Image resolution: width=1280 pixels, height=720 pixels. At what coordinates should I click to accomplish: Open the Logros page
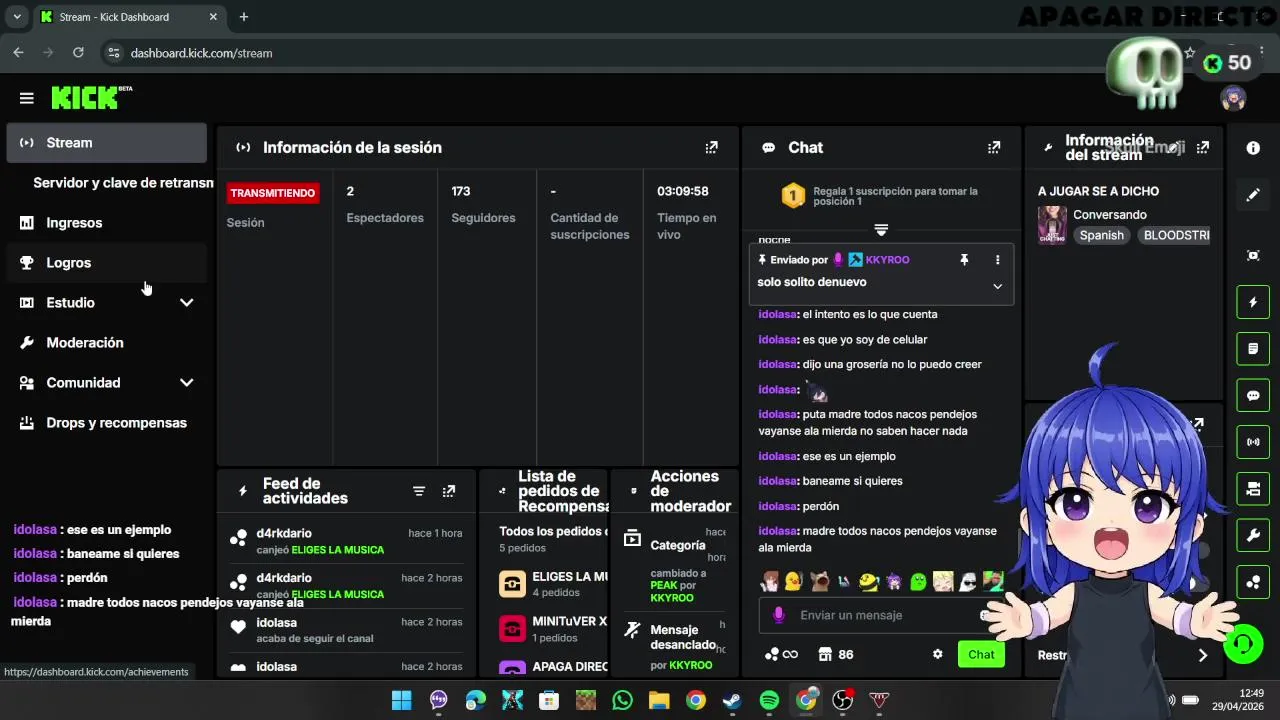point(106,263)
